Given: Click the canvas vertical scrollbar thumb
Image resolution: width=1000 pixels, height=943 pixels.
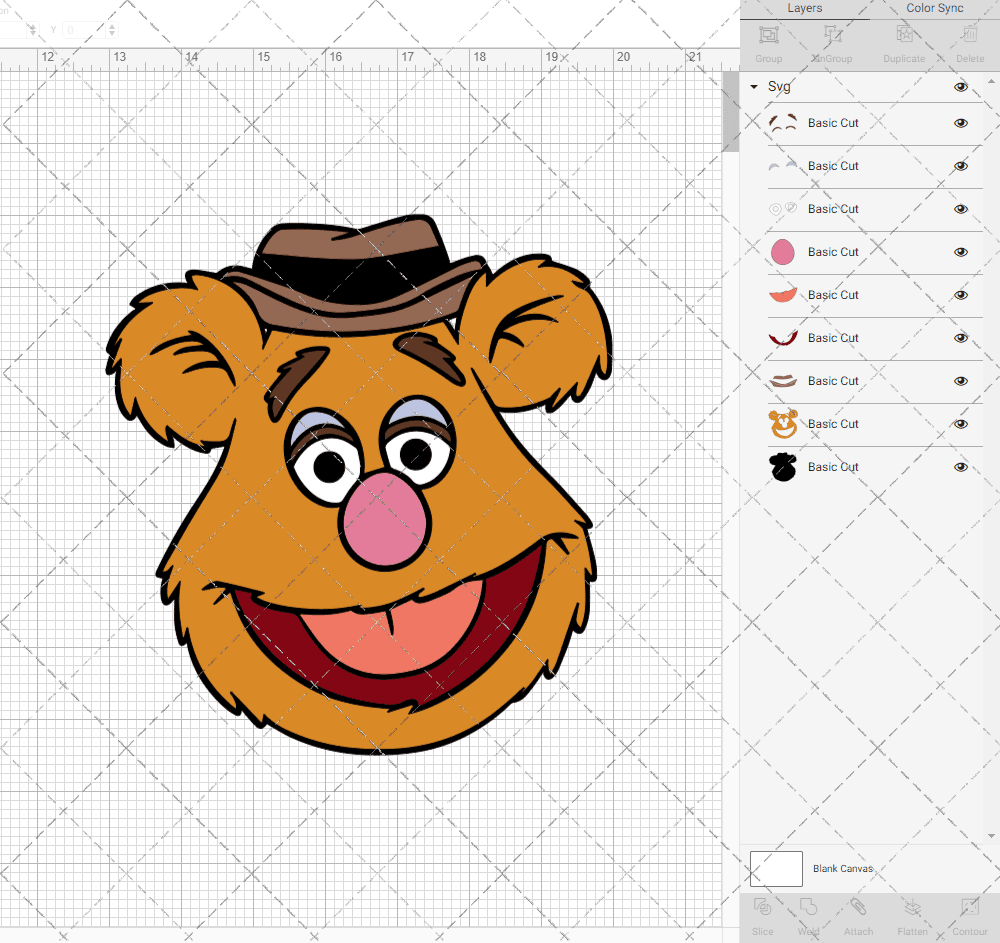Looking at the screenshot, I should click(730, 112).
